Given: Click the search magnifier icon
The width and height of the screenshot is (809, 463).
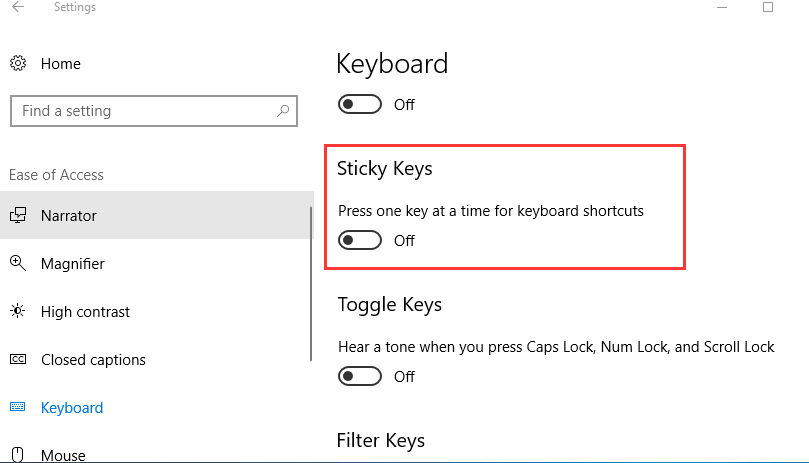Looking at the screenshot, I should (284, 111).
